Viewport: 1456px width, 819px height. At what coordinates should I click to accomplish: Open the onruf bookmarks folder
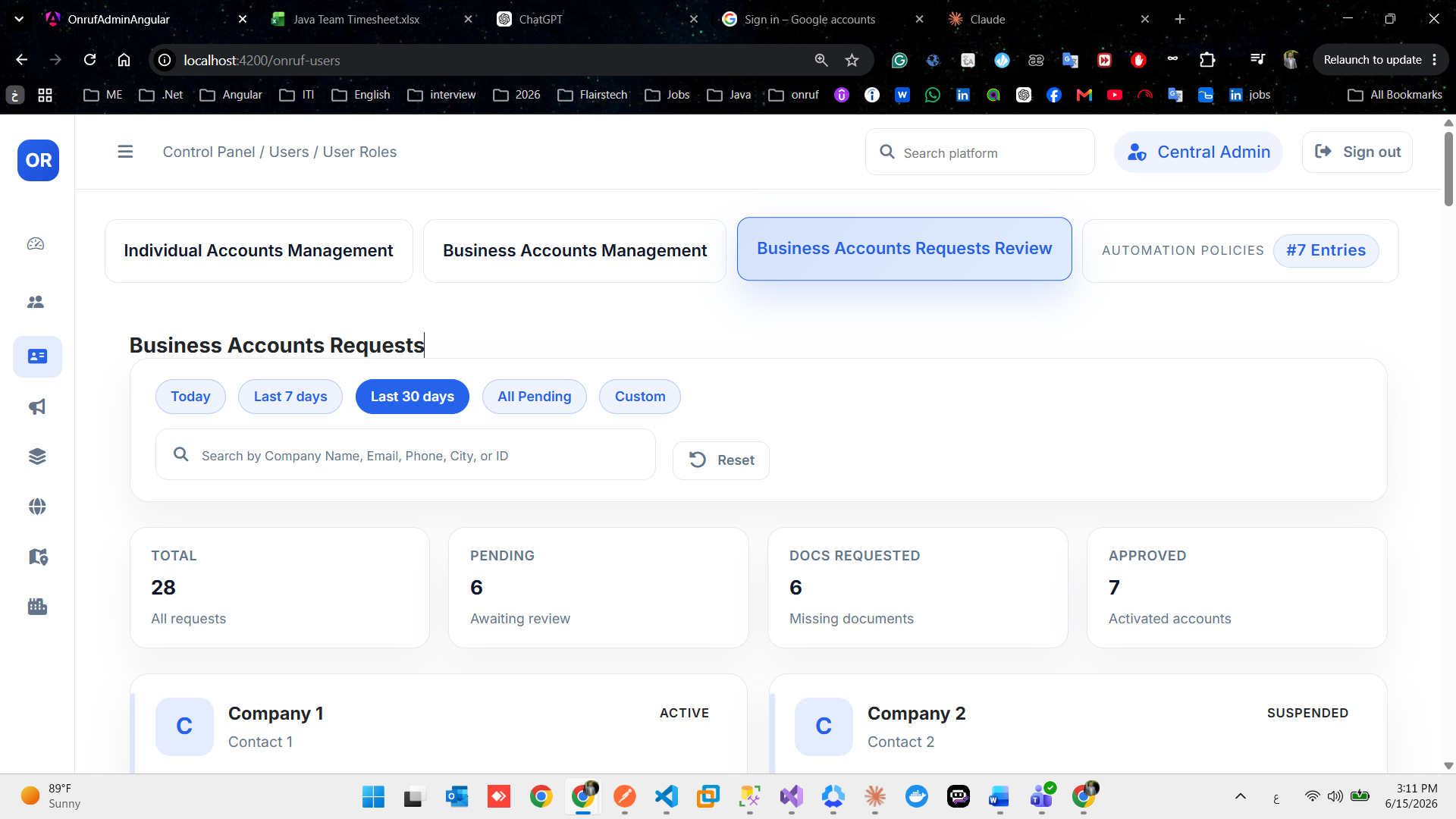click(794, 95)
